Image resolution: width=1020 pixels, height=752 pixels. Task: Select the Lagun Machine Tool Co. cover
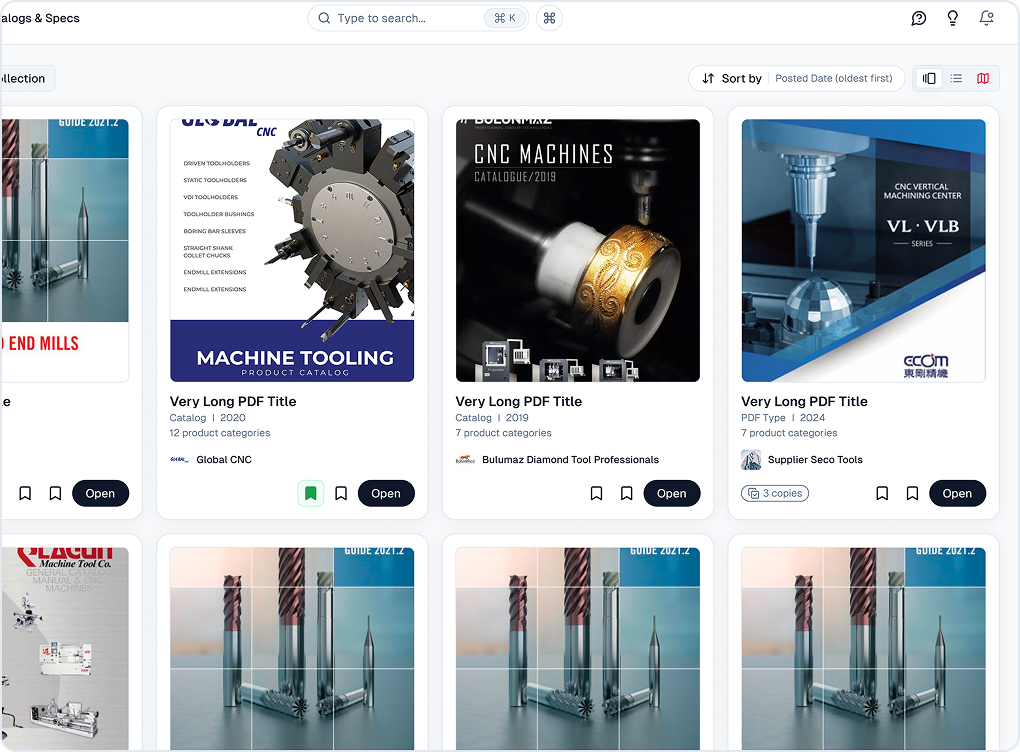(64, 649)
